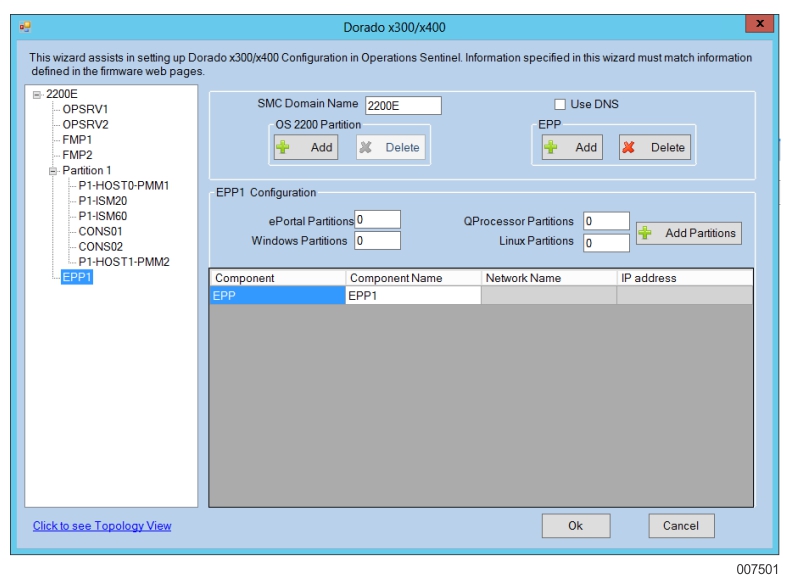Click the grey X icon on the OS 2200 Partition Delete button
The width and height of the screenshot is (789, 584).
click(x=366, y=147)
